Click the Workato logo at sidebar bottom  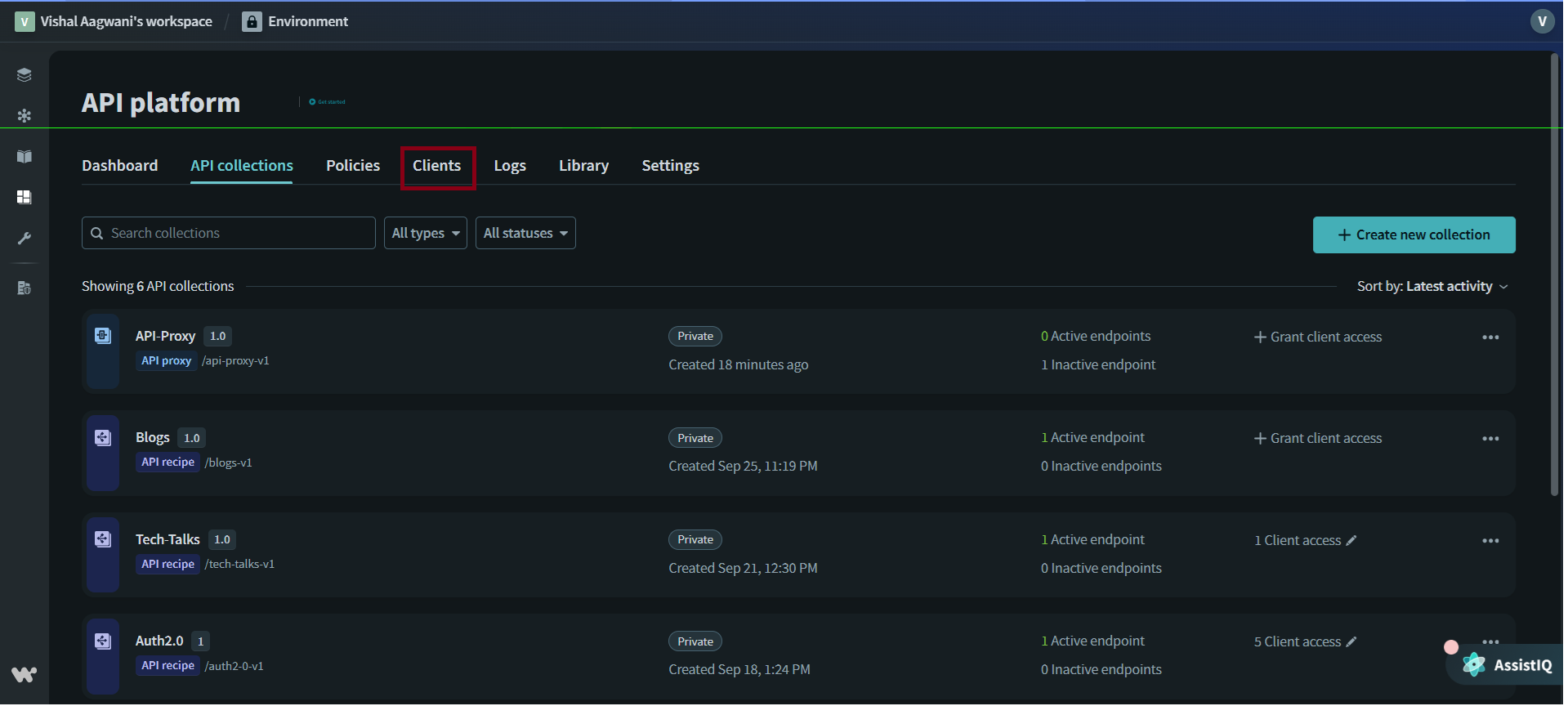24,674
